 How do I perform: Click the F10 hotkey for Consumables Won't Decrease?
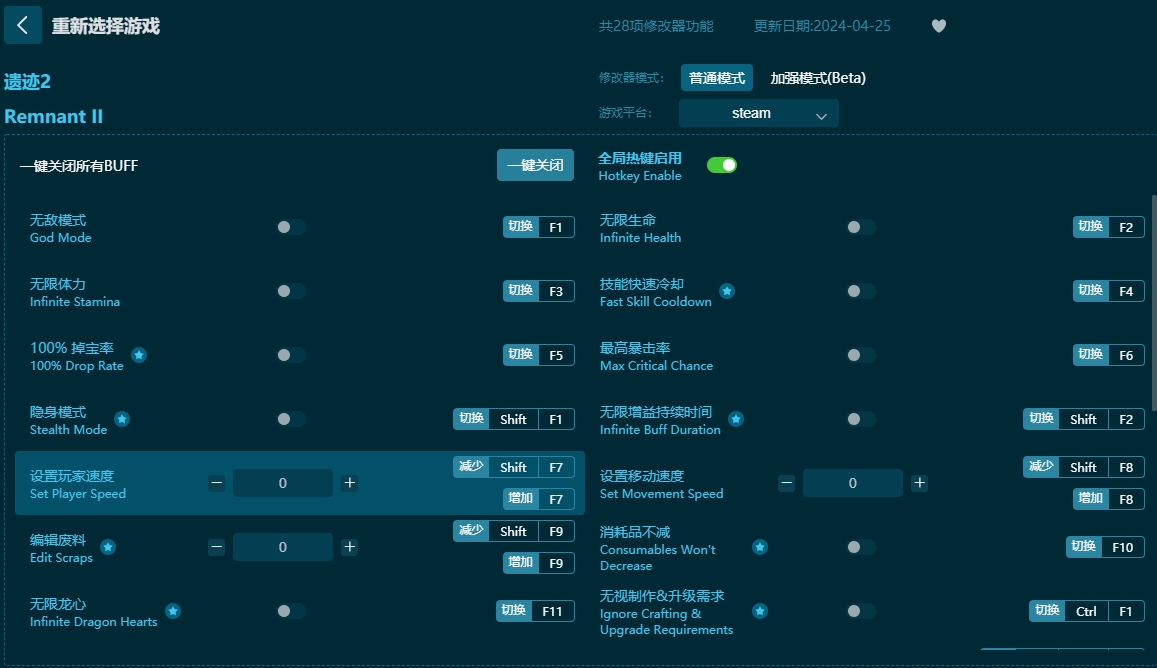pos(1122,547)
